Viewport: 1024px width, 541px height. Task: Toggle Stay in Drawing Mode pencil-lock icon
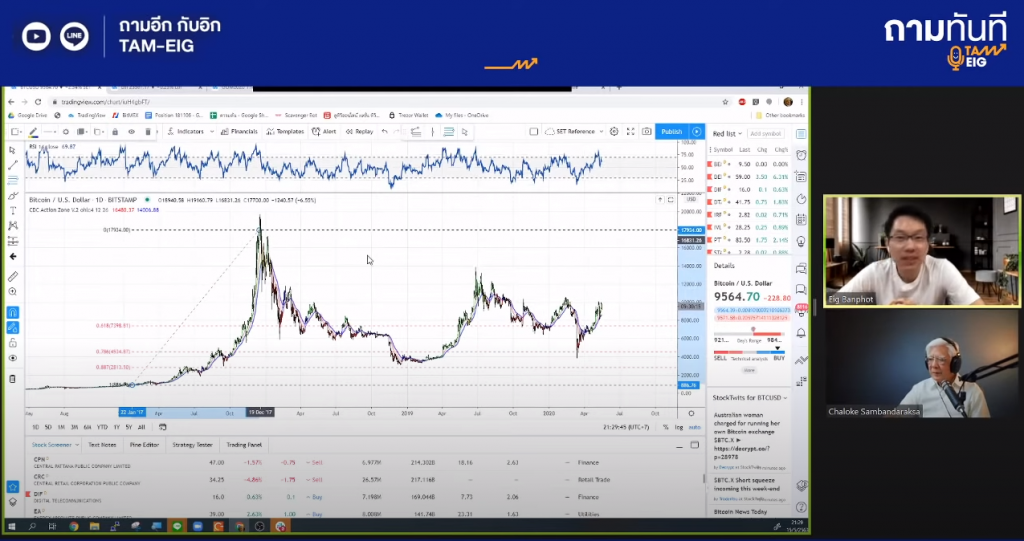tap(12, 327)
